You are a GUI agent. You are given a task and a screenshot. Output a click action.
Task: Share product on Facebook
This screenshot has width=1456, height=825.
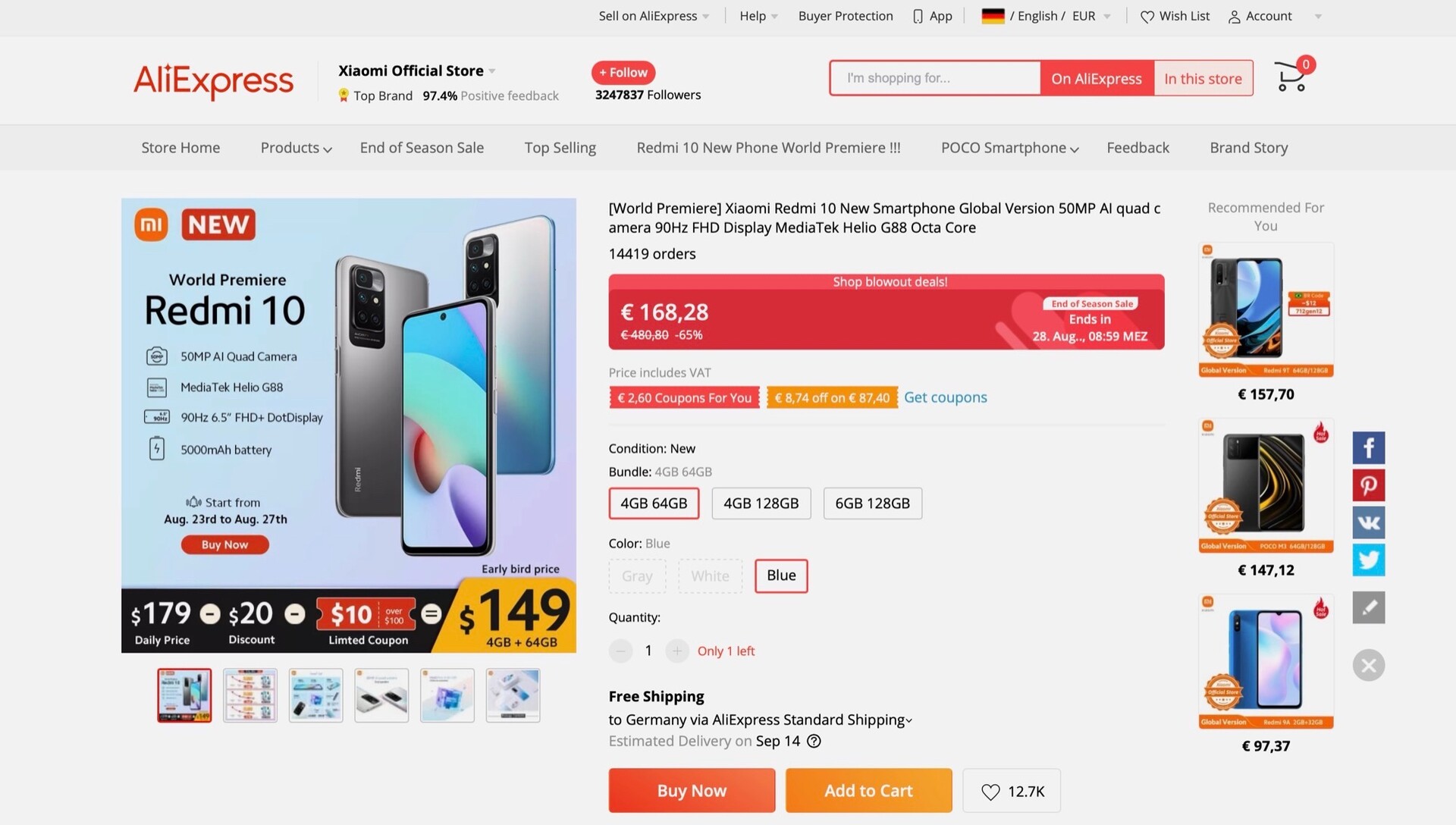pyautogui.click(x=1368, y=448)
